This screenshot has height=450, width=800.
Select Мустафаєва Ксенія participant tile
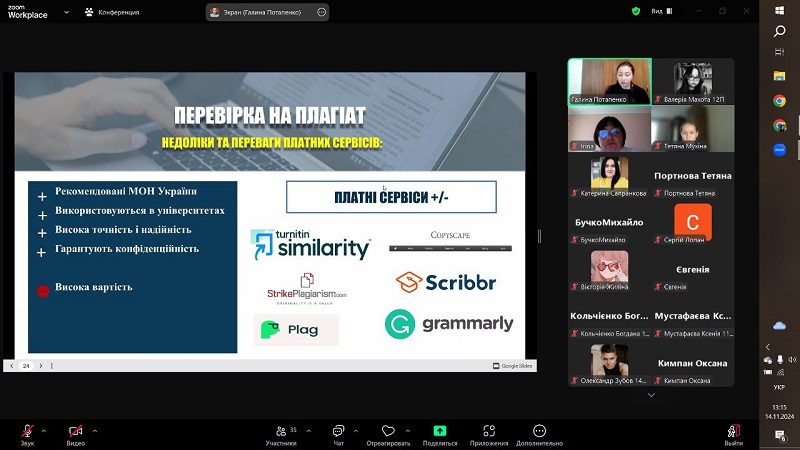[x=693, y=317]
